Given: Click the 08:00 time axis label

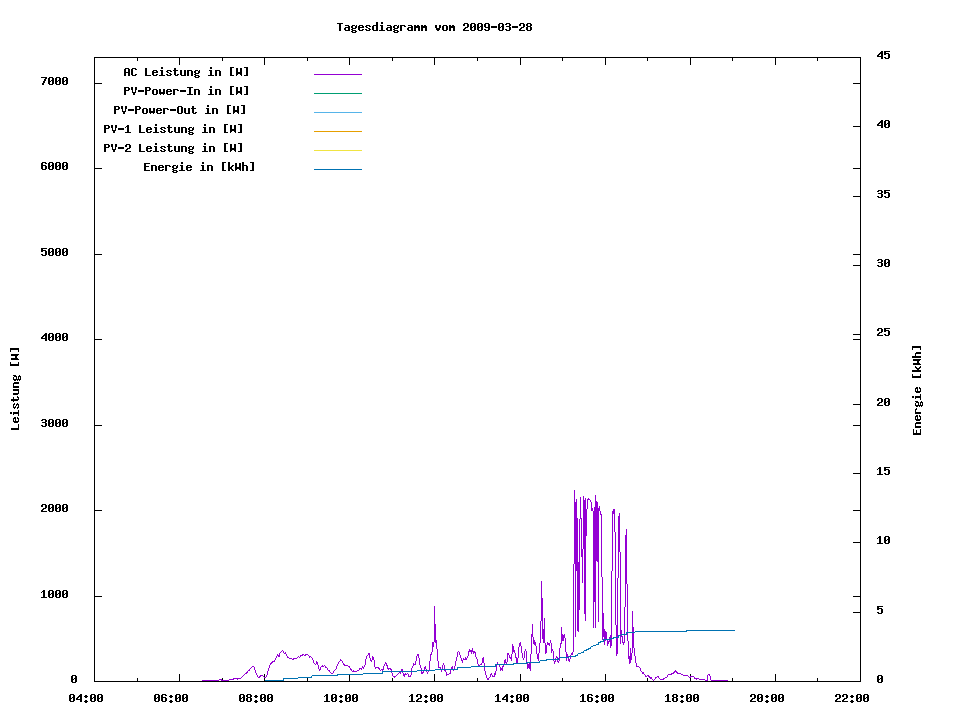Looking at the screenshot, I should pos(256,699).
